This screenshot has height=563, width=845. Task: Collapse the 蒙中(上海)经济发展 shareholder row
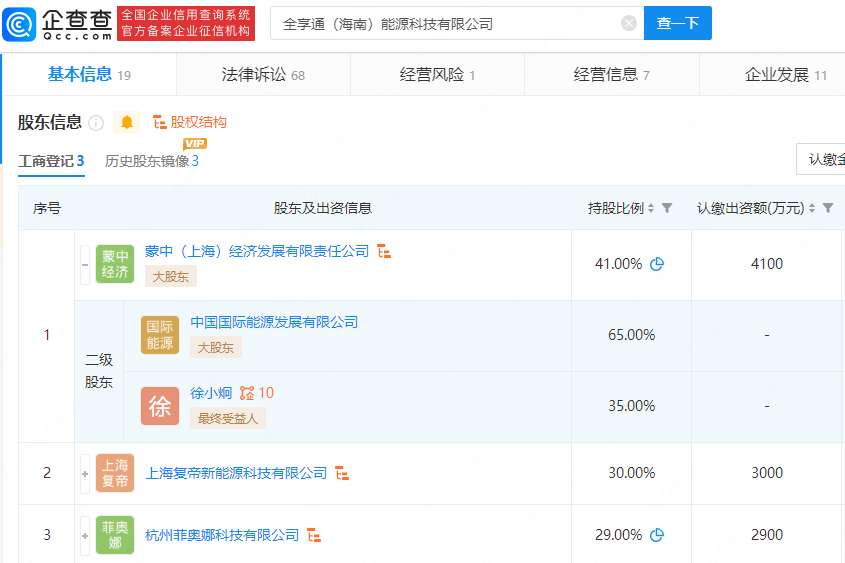click(85, 265)
